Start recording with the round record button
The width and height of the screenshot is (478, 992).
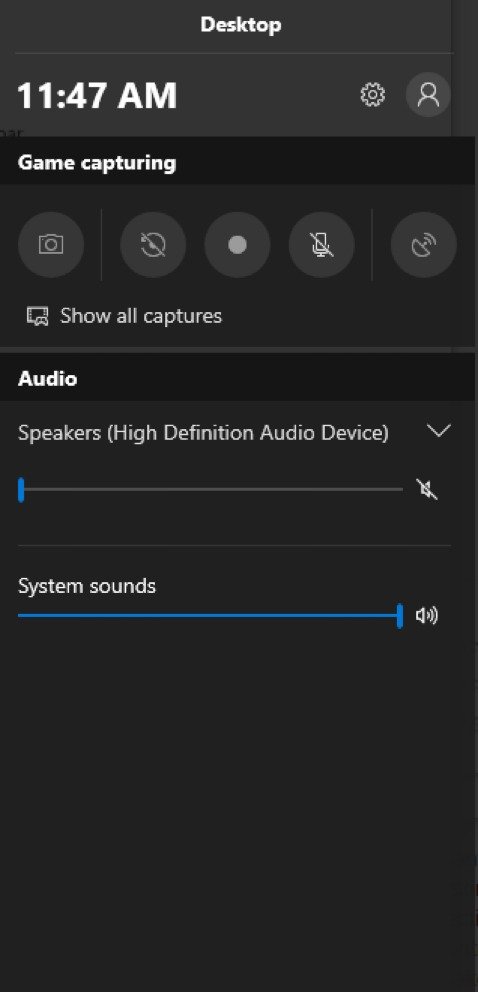237,245
